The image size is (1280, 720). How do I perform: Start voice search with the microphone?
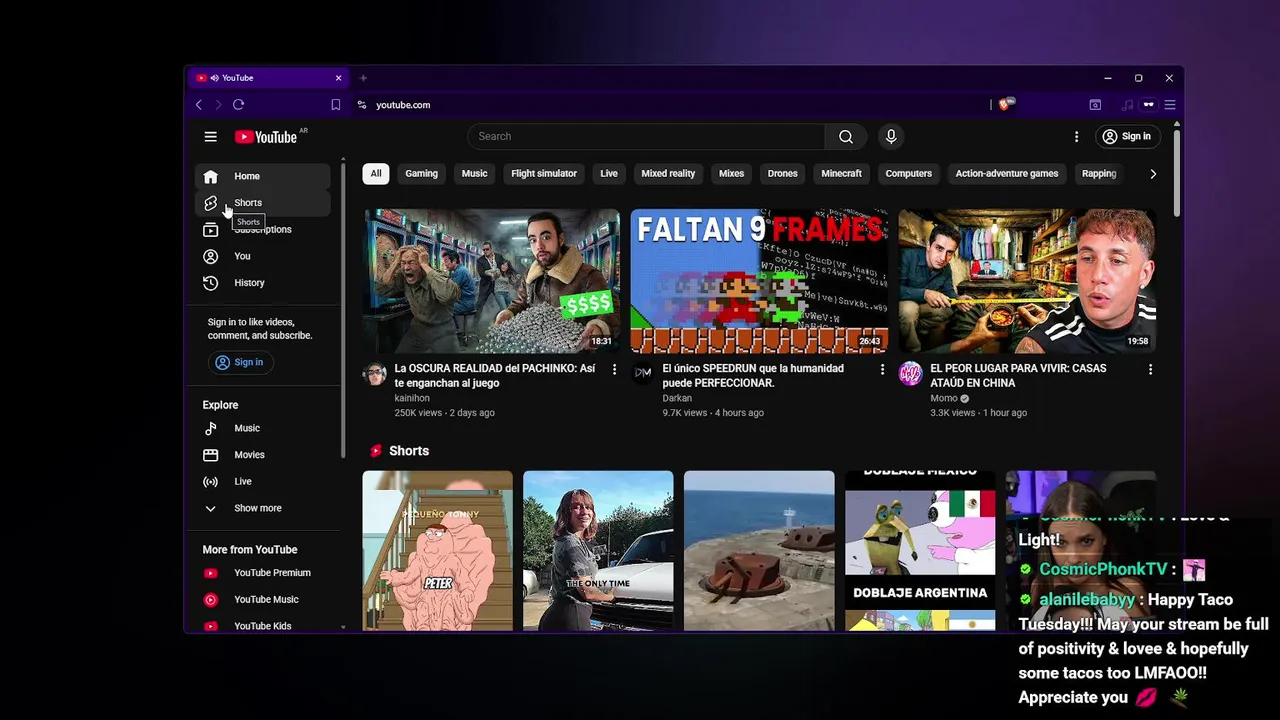click(x=890, y=137)
